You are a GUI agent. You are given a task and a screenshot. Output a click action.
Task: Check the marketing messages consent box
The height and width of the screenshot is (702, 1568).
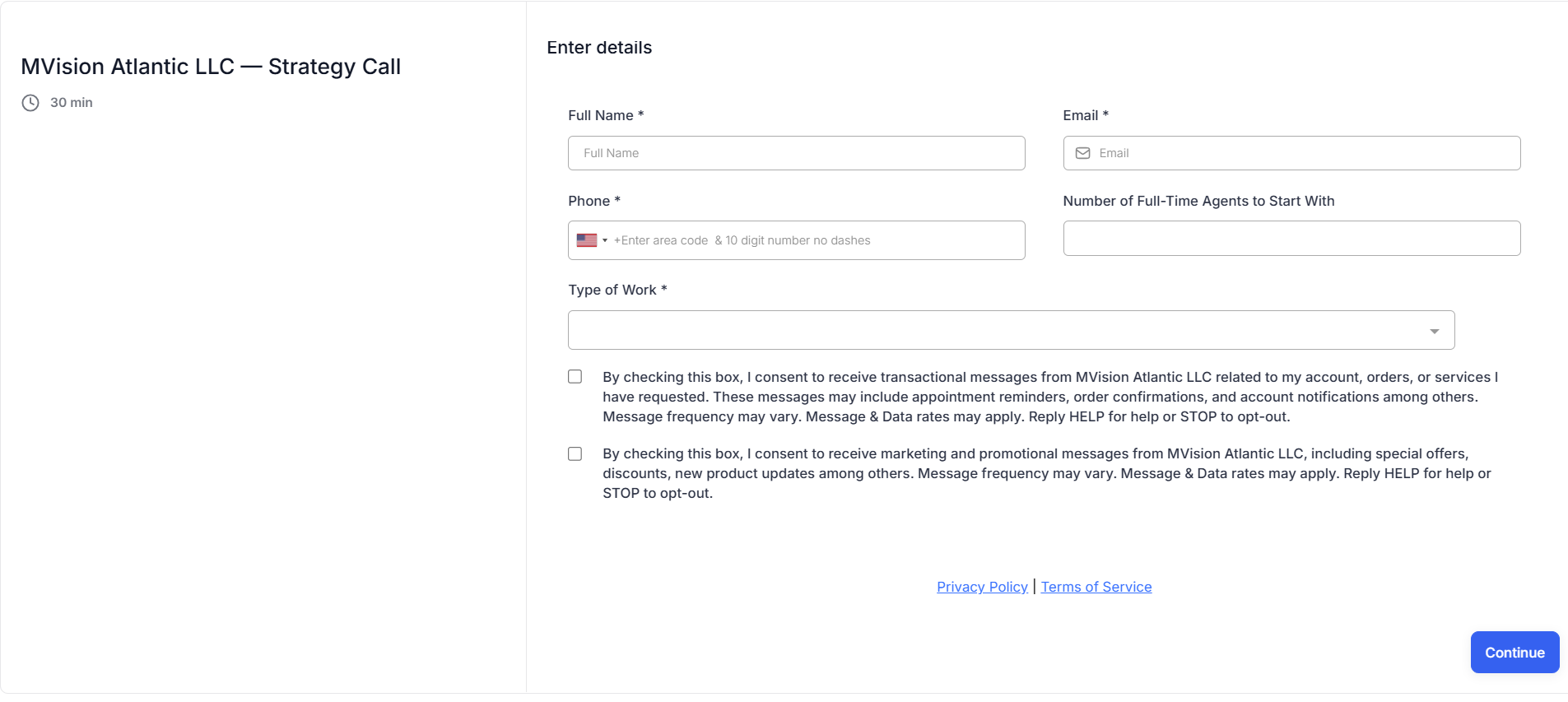(x=575, y=453)
